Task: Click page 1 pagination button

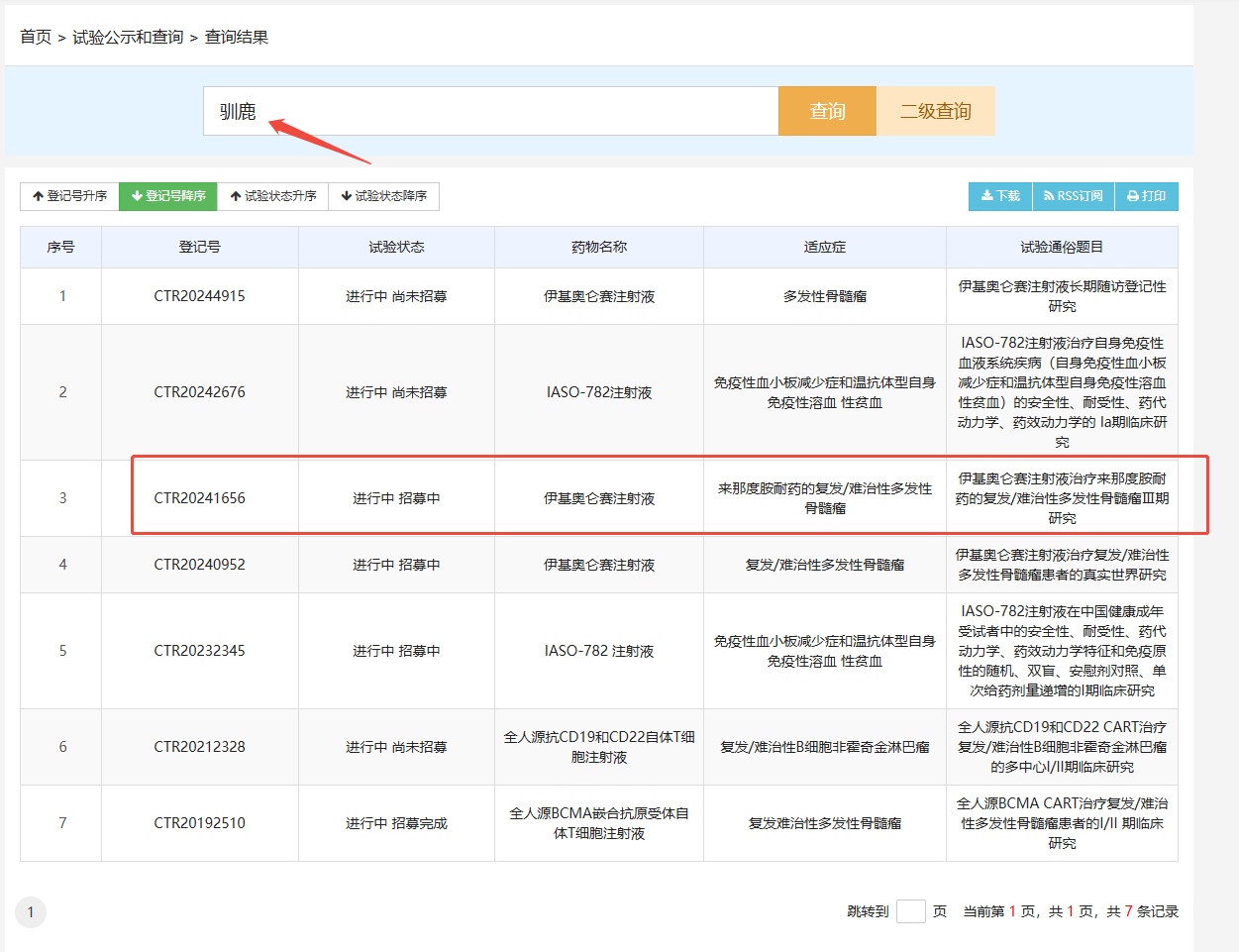Action: tap(31, 912)
